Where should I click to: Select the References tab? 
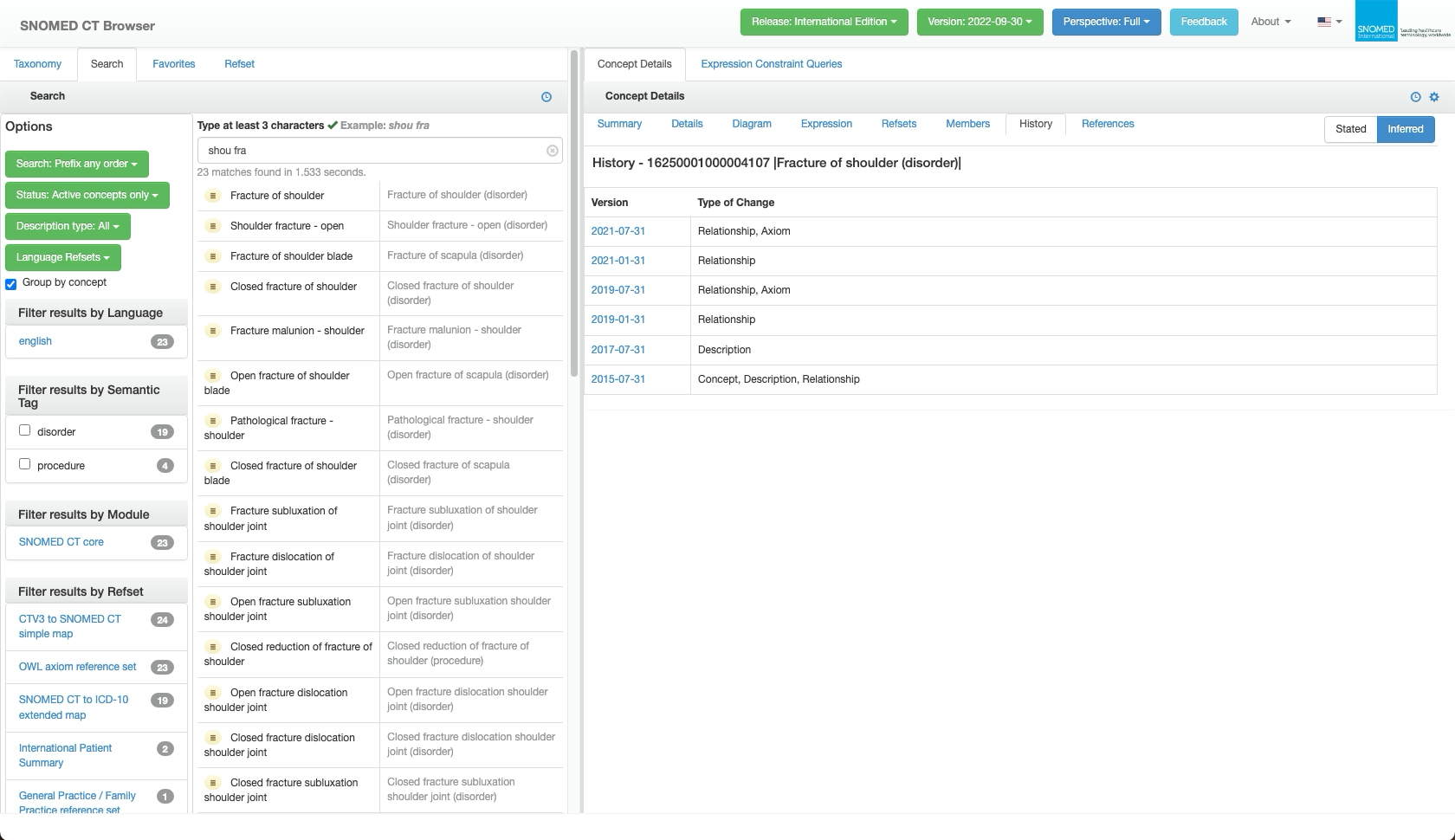1107,124
